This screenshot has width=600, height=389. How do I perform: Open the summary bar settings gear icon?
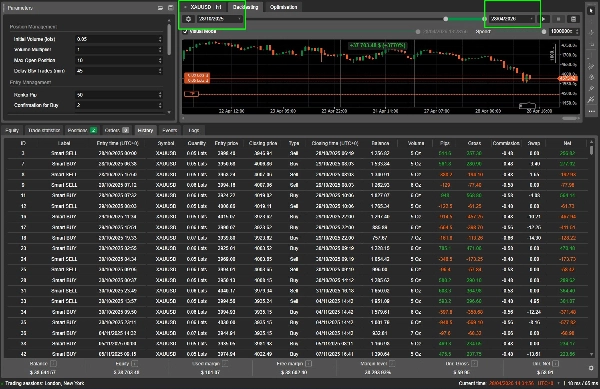(591, 368)
